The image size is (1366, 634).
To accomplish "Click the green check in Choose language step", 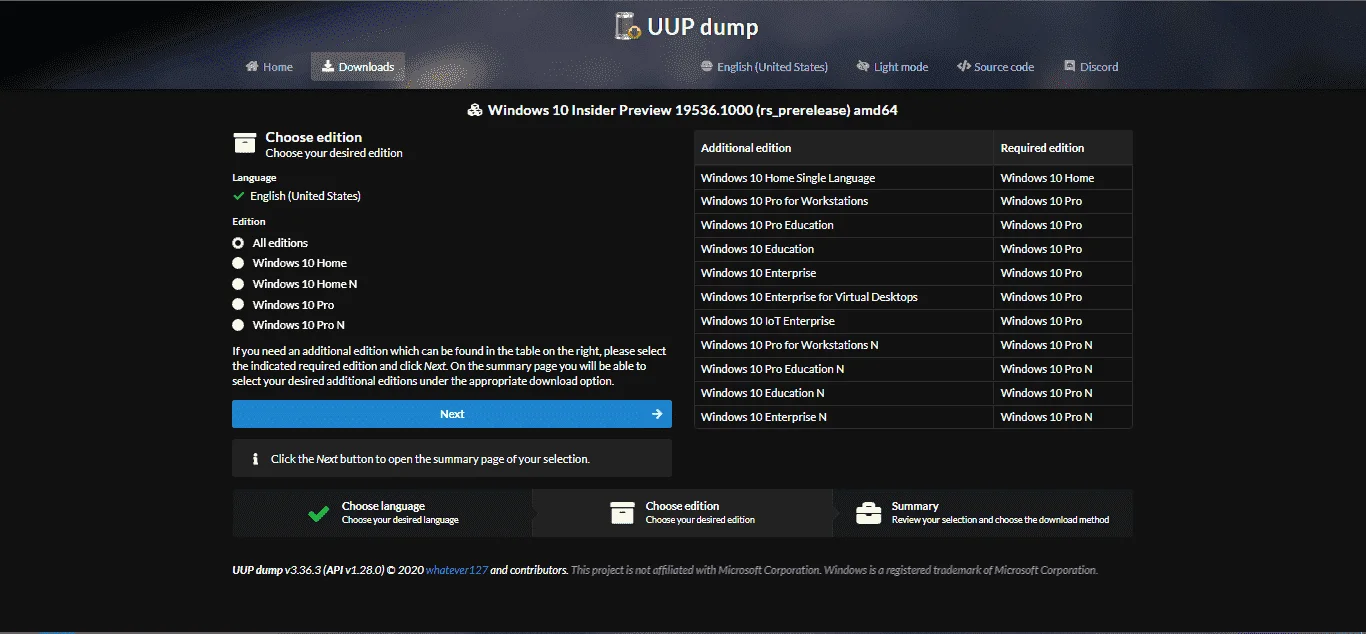I will point(319,513).
